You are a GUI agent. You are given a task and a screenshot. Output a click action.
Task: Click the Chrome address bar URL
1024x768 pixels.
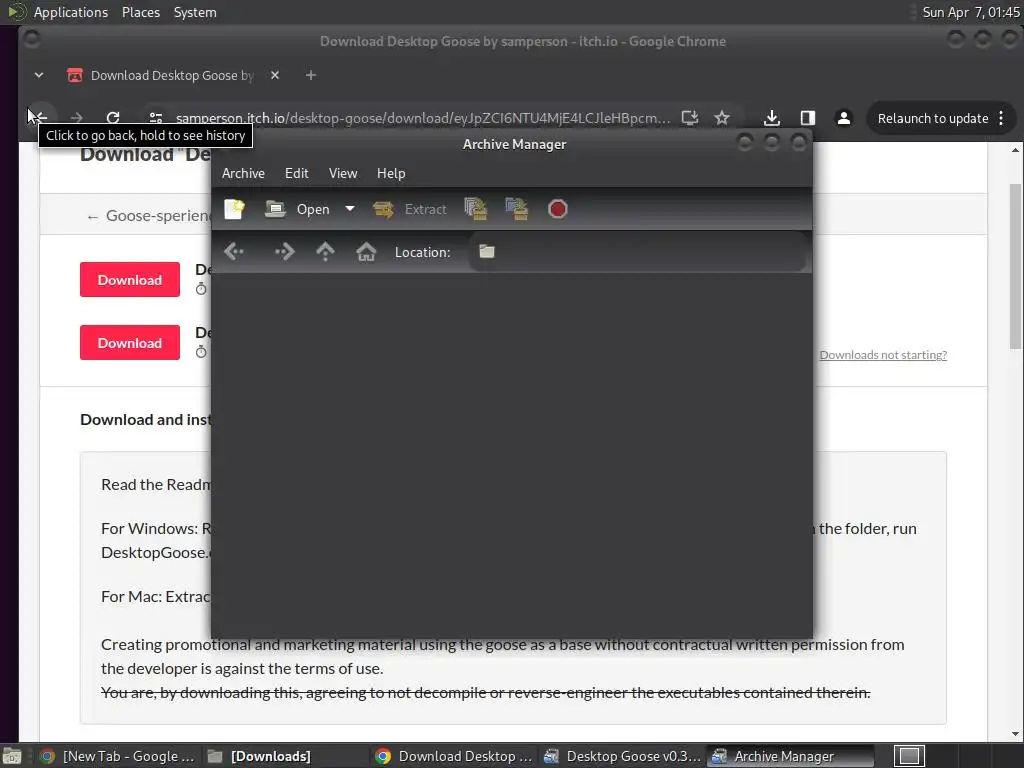423,118
